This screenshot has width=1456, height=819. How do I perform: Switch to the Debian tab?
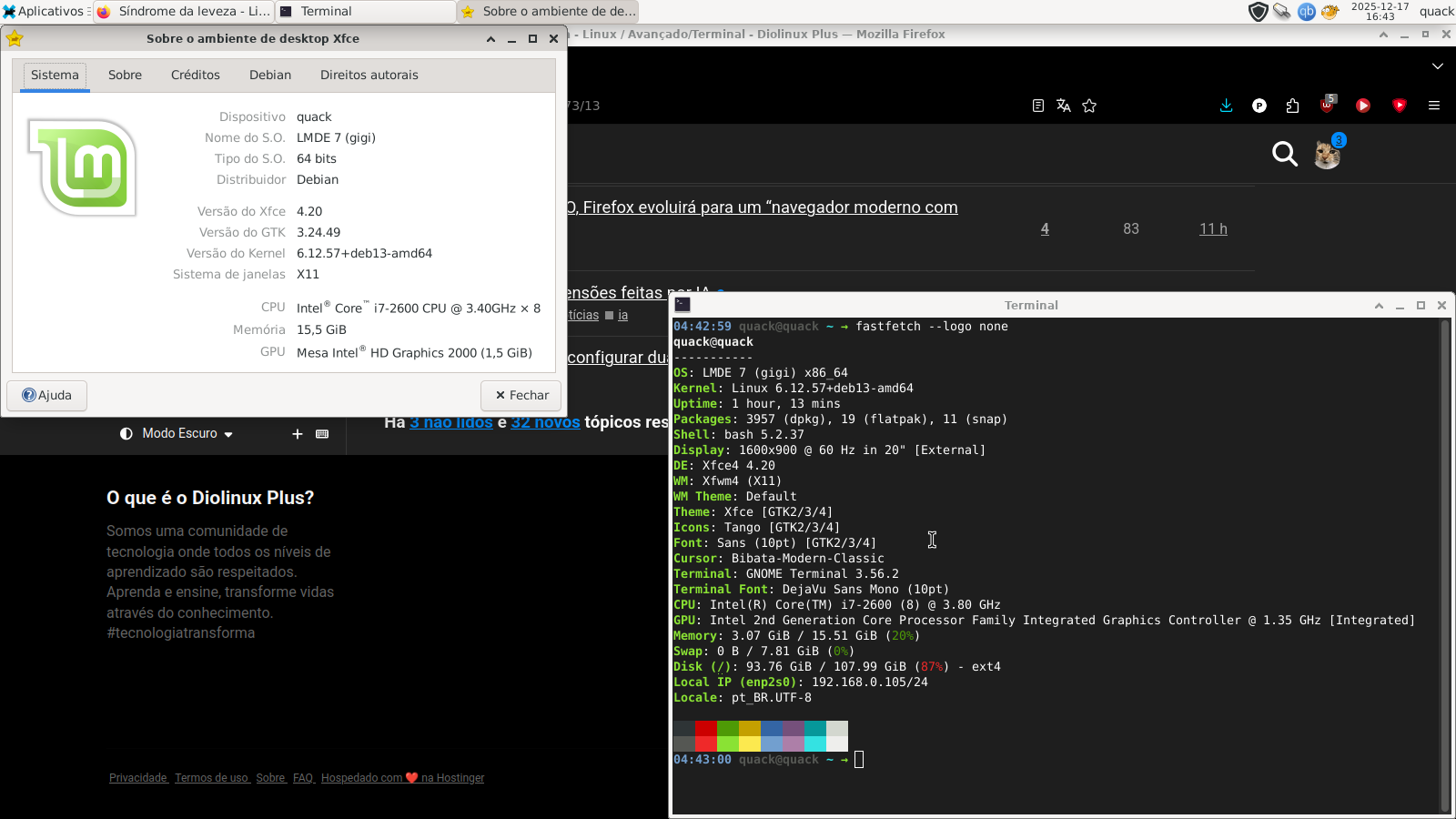click(270, 76)
